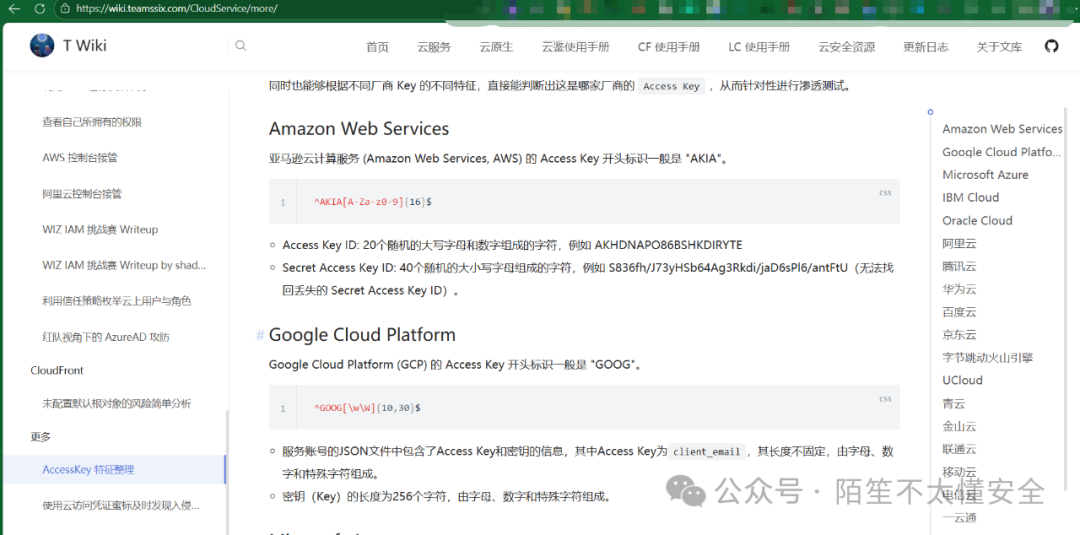Image resolution: width=1080 pixels, height=535 pixels.
Task: Jump to 阿里云 in outline
Action: coord(959,243)
